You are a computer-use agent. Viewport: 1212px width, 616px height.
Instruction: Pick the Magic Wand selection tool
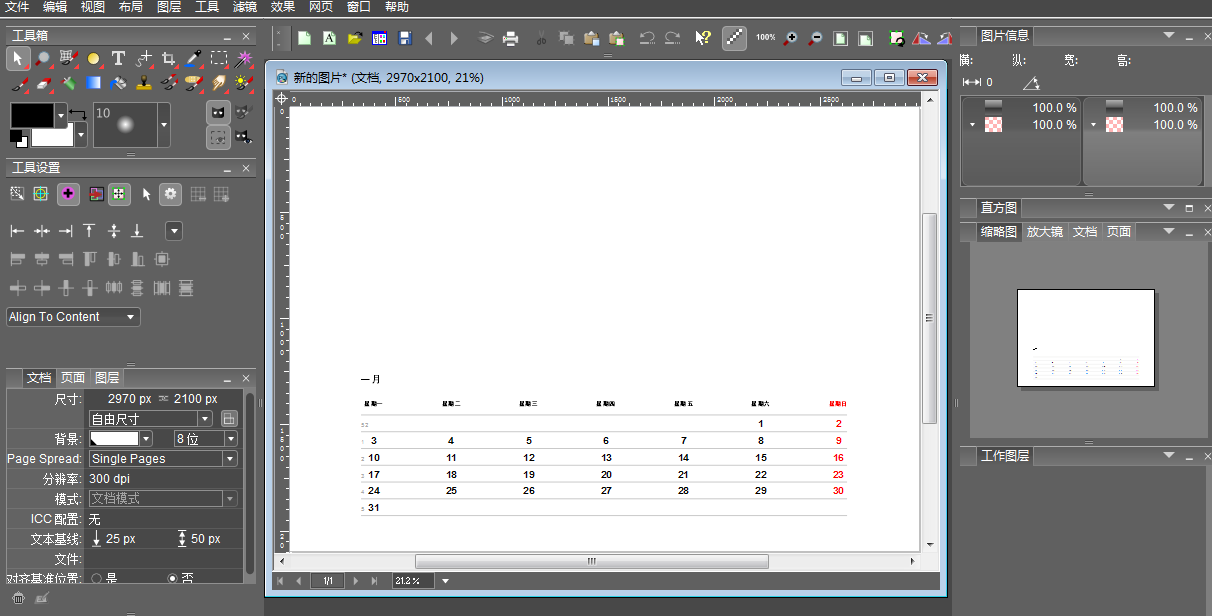(x=243, y=58)
